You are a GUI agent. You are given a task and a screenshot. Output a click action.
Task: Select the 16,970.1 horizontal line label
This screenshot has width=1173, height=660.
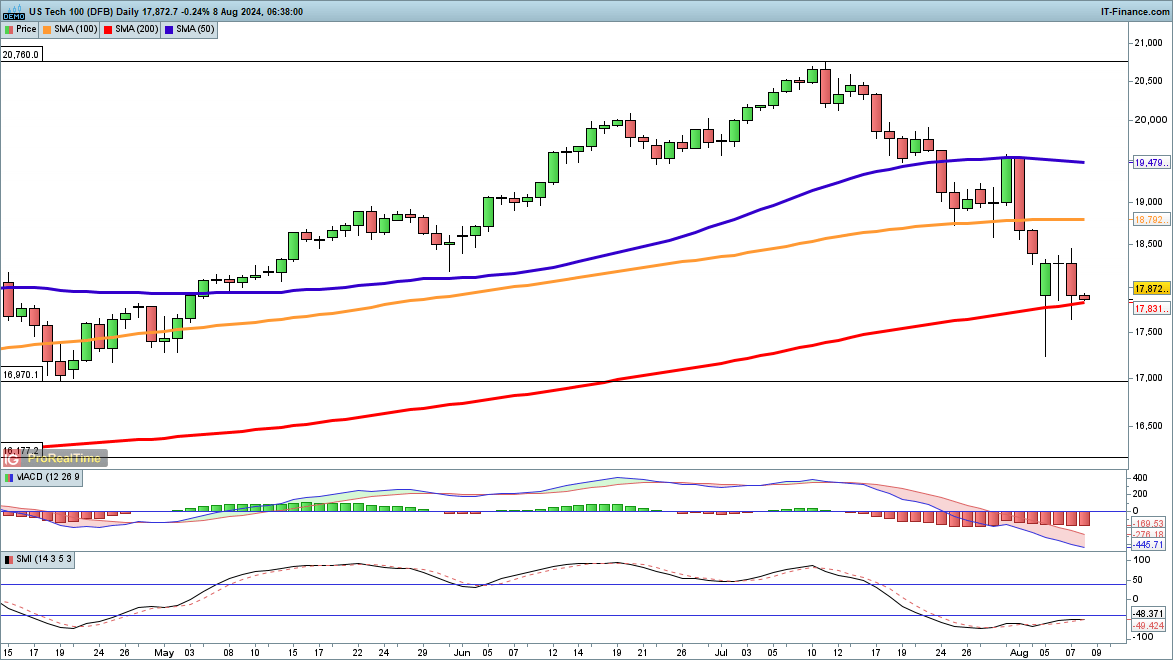click(x=21, y=374)
